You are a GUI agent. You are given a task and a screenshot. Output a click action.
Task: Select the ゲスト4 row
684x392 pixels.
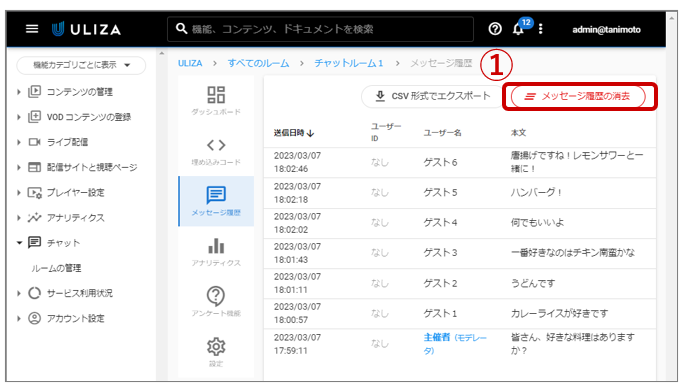[x=460, y=223]
